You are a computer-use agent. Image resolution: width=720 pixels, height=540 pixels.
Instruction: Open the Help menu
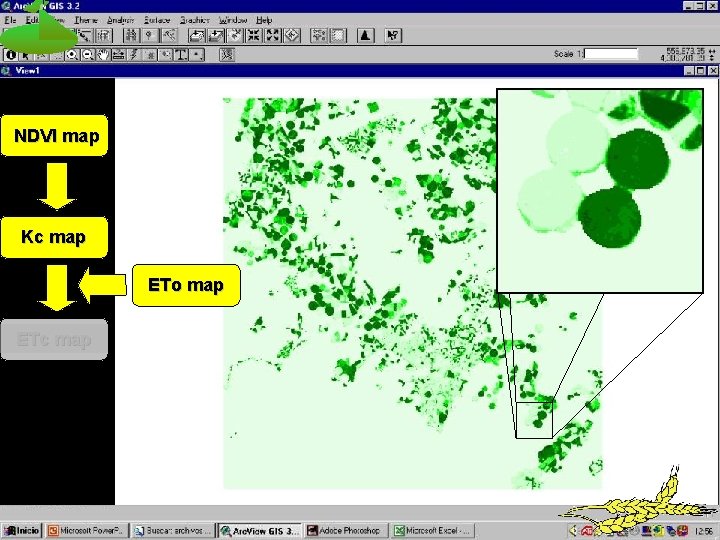point(264,20)
